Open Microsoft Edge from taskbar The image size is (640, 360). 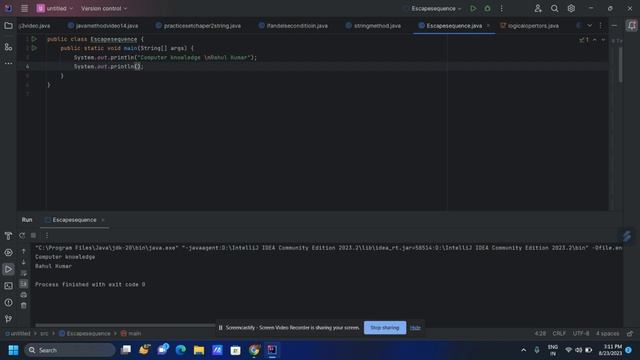[180, 350]
